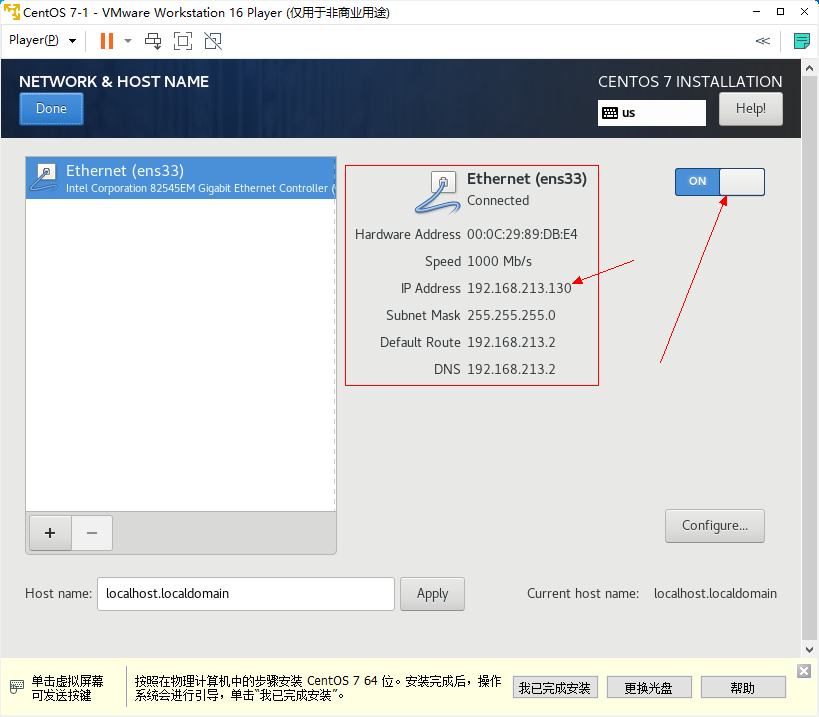Viewport: 819px width, 717px height.
Task: Click the Unity mode icon
Action: pyautogui.click(x=212, y=41)
